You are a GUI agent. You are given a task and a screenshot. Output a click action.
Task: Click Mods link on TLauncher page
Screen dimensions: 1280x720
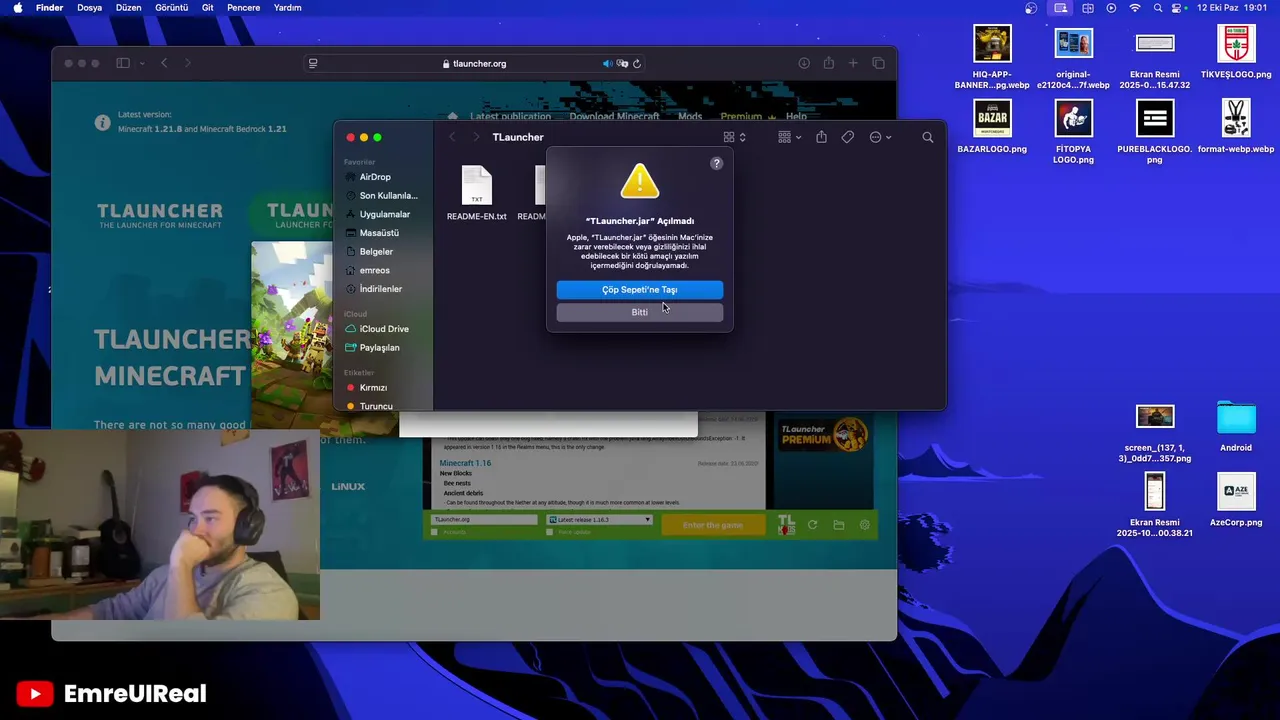(x=690, y=116)
